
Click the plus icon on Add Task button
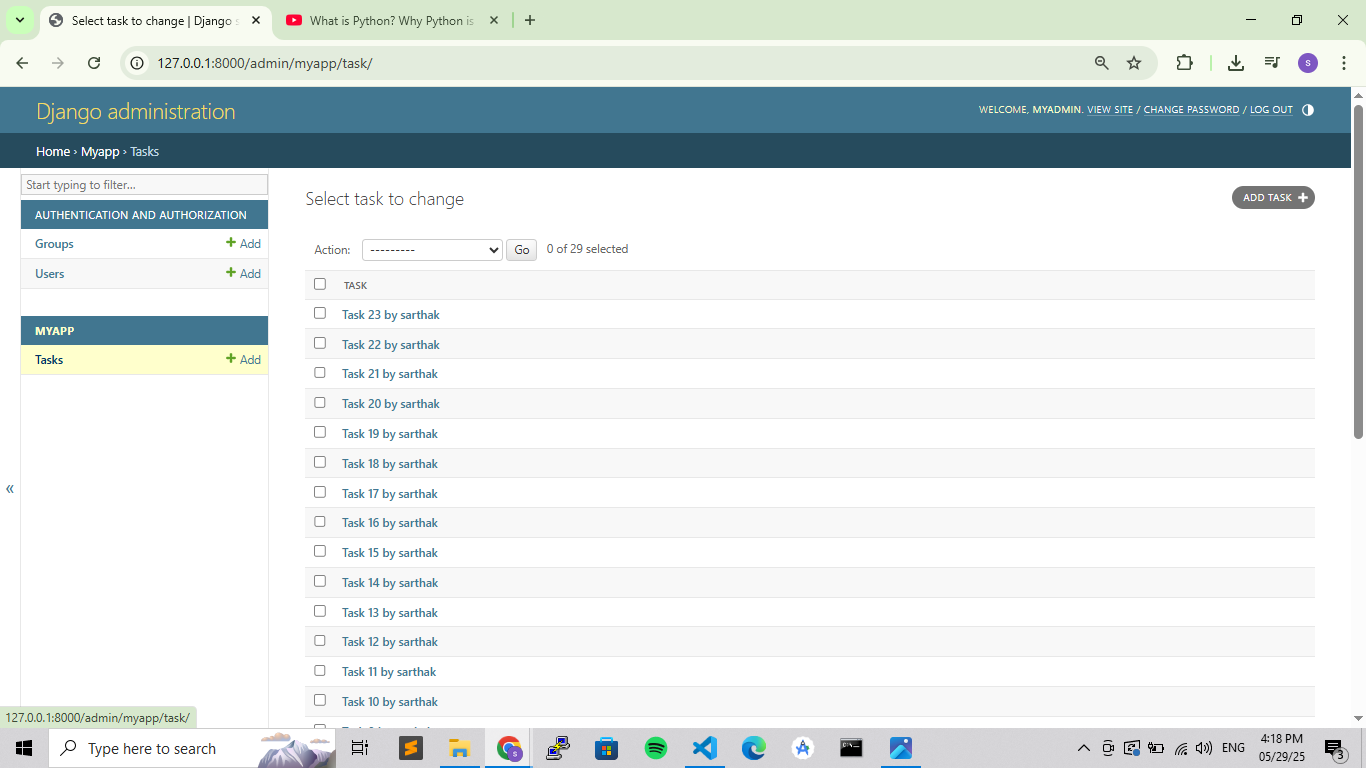click(x=1303, y=198)
